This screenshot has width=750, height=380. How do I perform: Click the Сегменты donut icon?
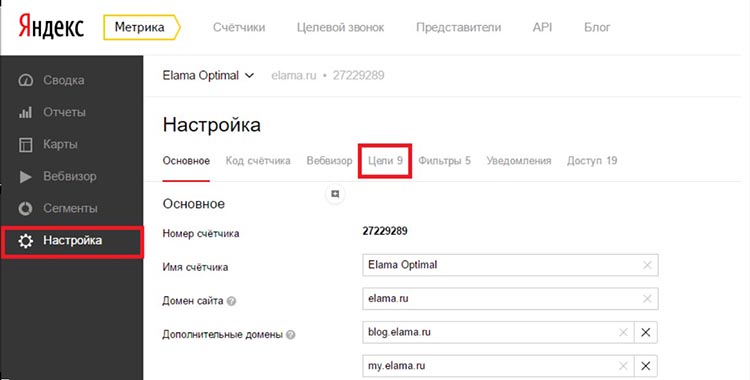[25, 209]
